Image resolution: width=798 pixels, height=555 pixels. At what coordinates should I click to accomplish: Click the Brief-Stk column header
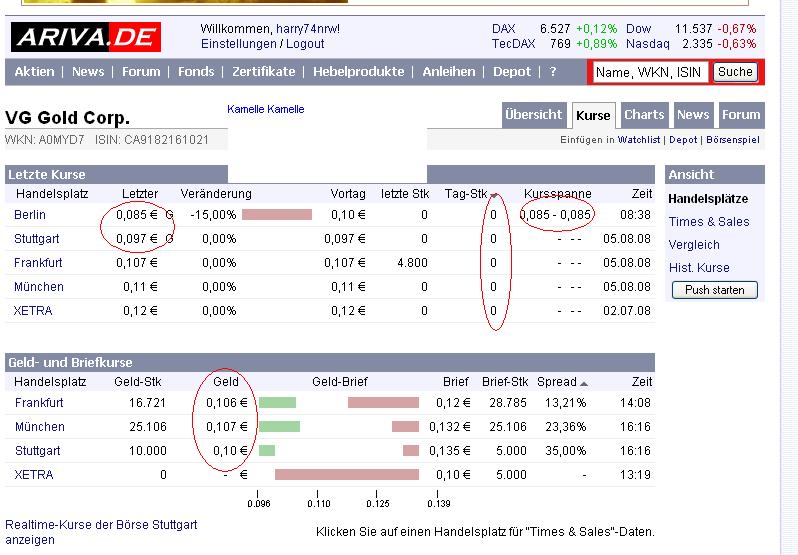[505, 382]
